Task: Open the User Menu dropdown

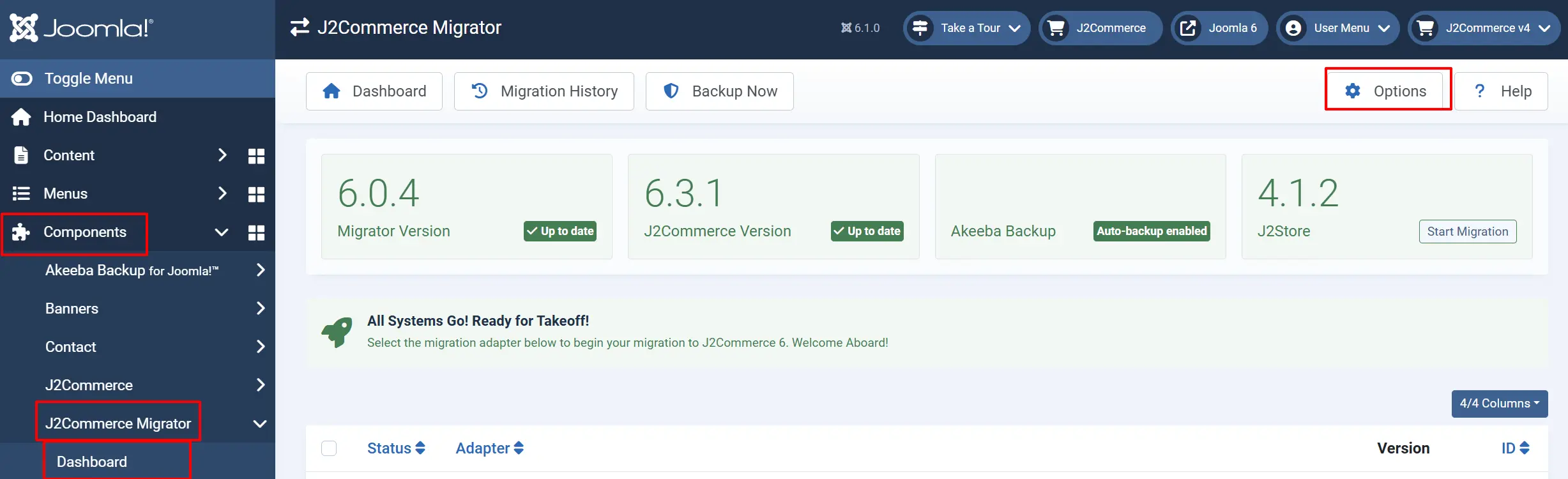Action: click(x=1337, y=28)
